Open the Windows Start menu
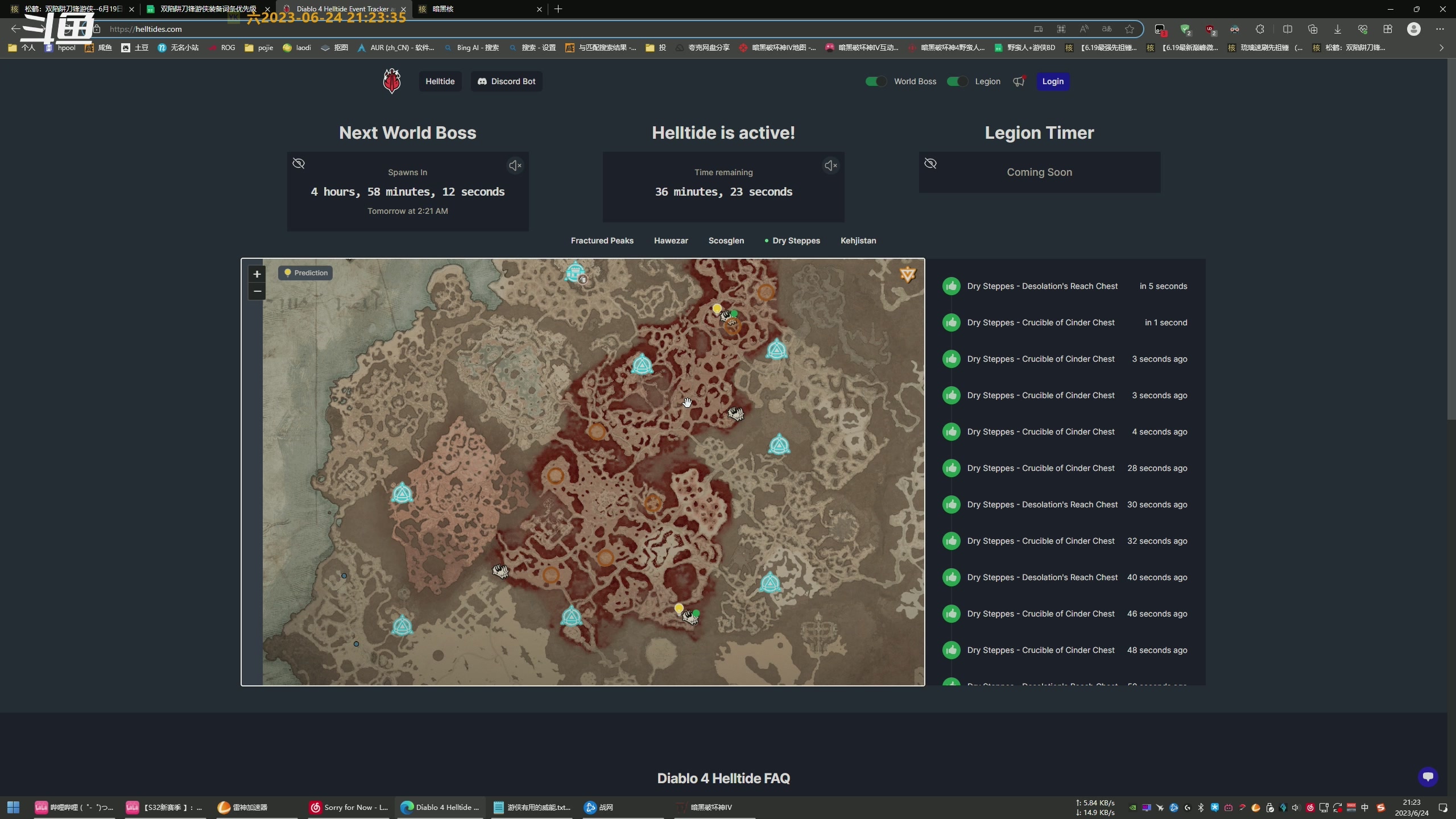Image resolution: width=1456 pixels, height=819 pixels. tap(13, 807)
